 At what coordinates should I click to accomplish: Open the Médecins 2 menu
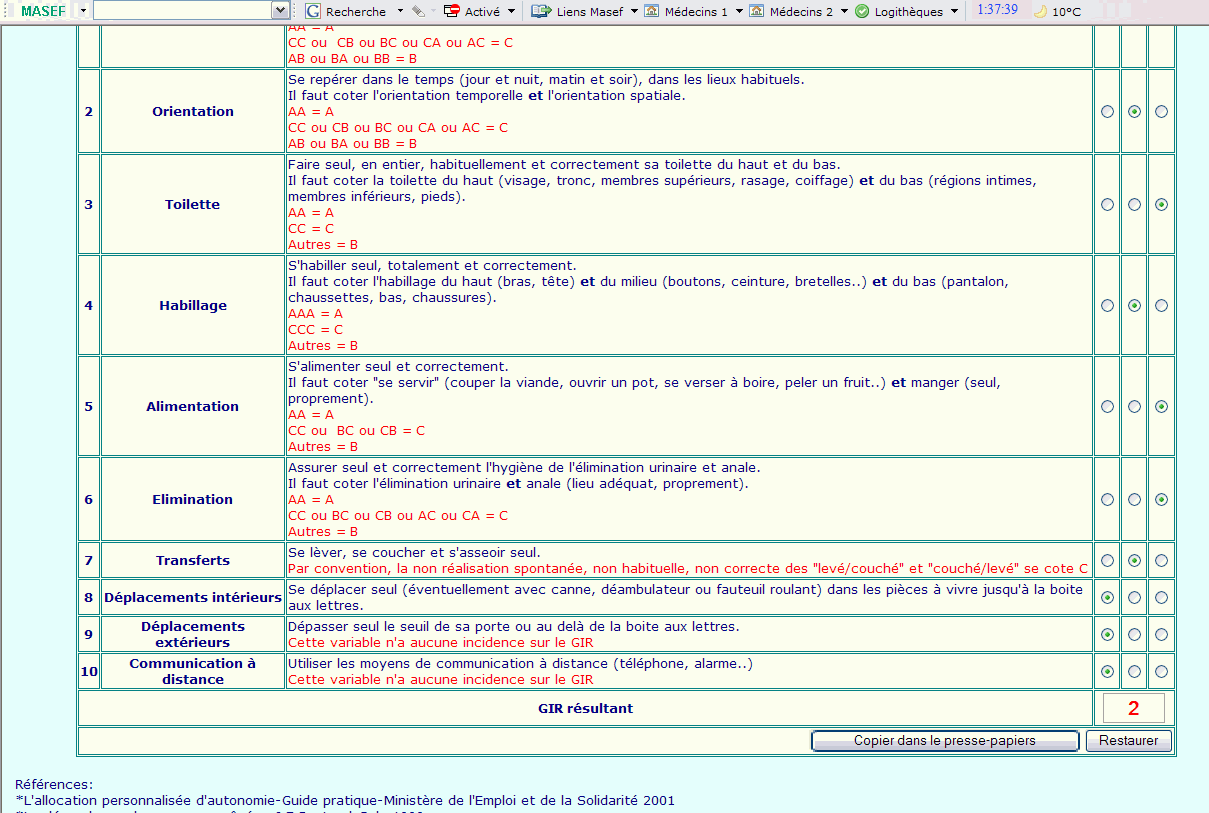pyautogui.click(x=798, y=11)
